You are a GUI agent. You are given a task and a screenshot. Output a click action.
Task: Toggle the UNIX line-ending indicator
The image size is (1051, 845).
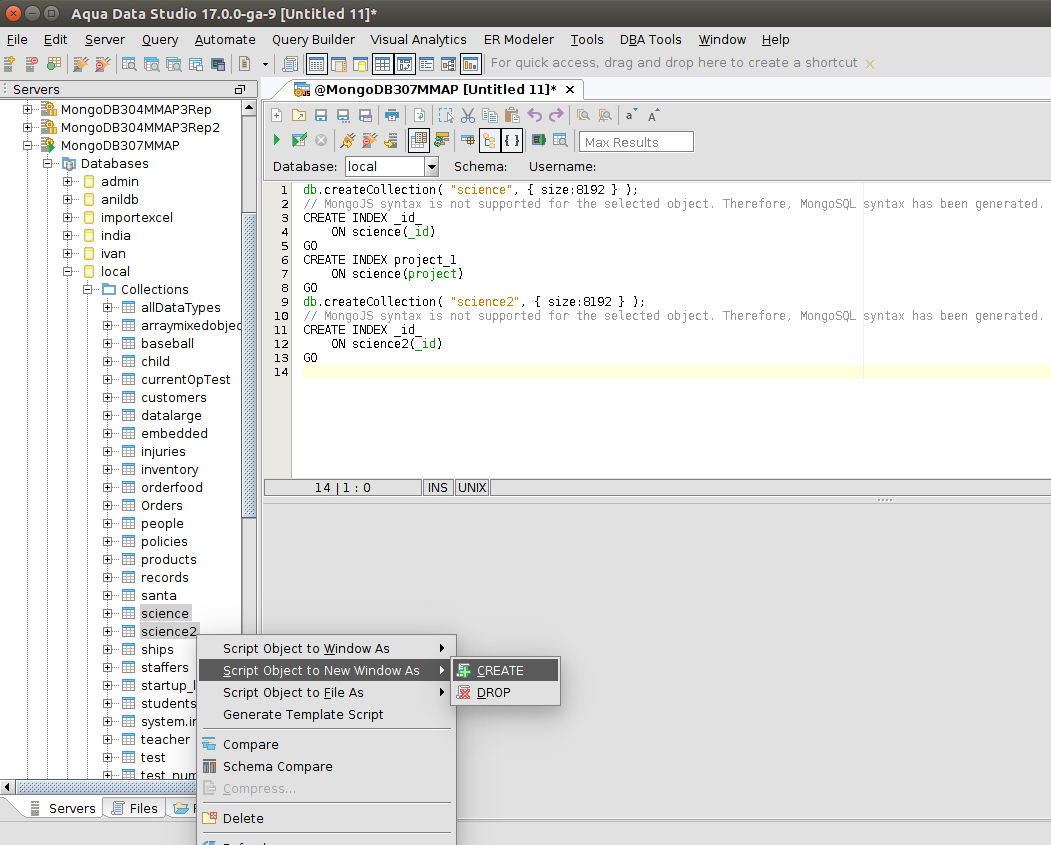472,487
